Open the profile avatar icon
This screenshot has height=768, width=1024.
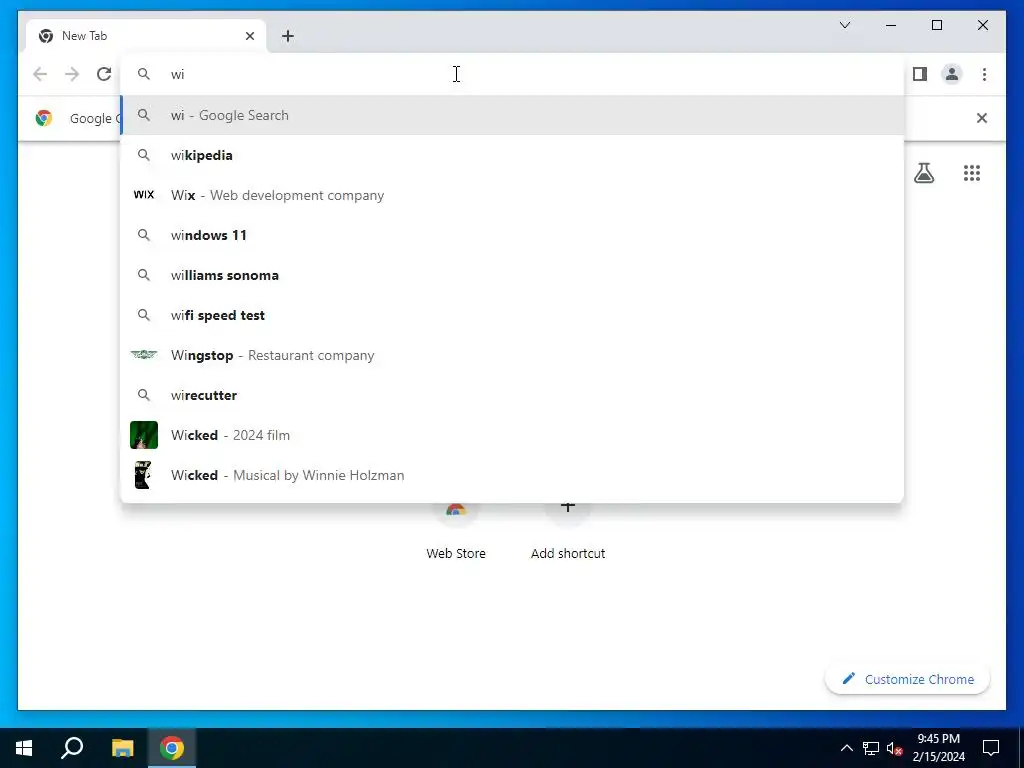[x=952, y=74]
